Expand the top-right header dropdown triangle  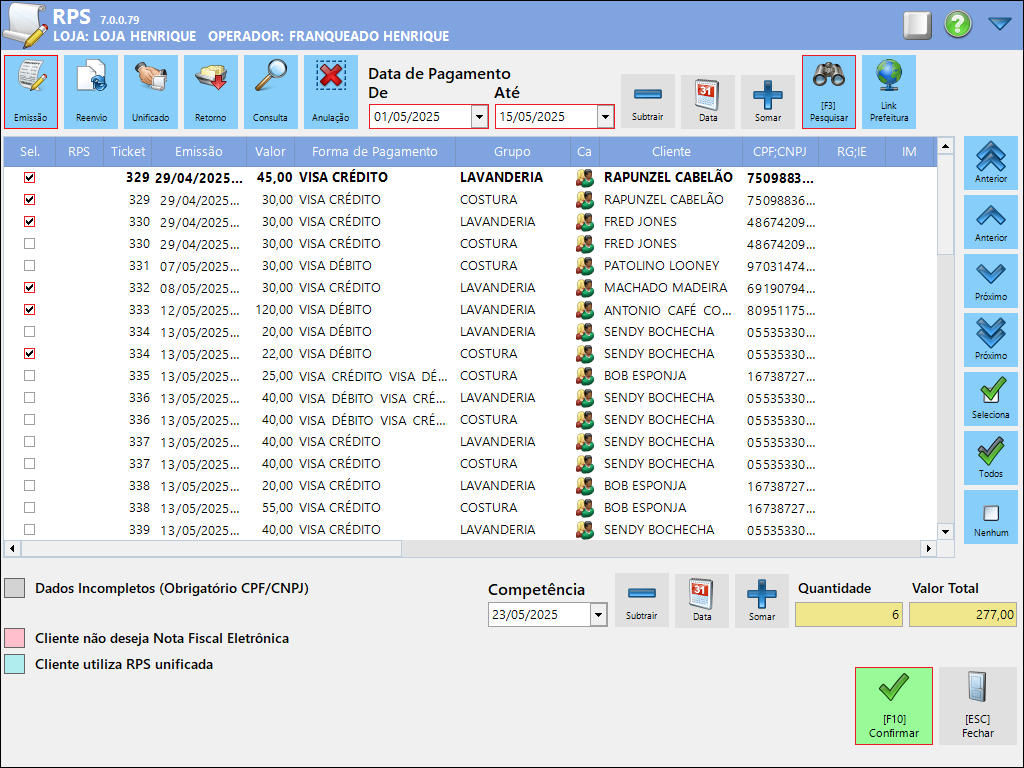(x=999, y=24)
